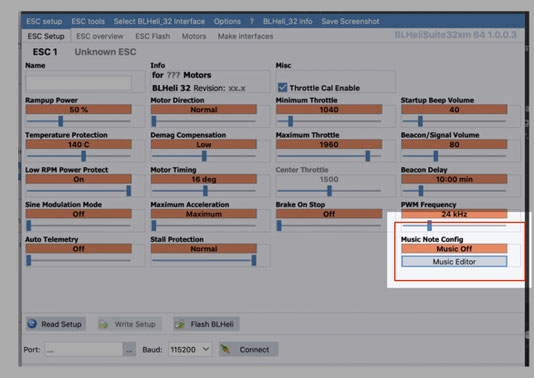Image resolution: width=534 pixels, height=378 pixels.
Task: Open the BLHeli_32 info menu
Action: 287,21
